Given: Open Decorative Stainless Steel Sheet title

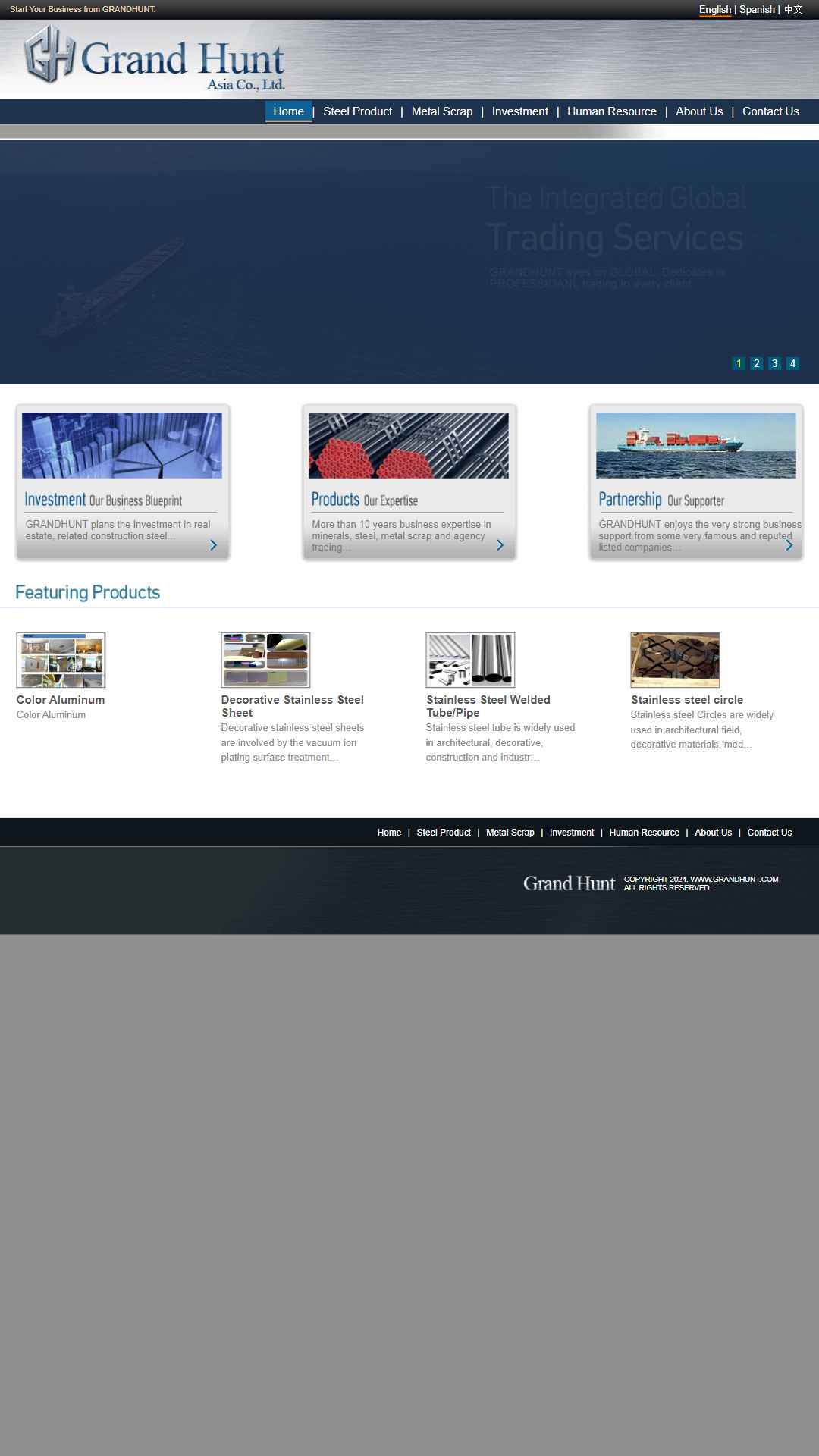Looking at the screenshot, I should click(x=293, y=706).
